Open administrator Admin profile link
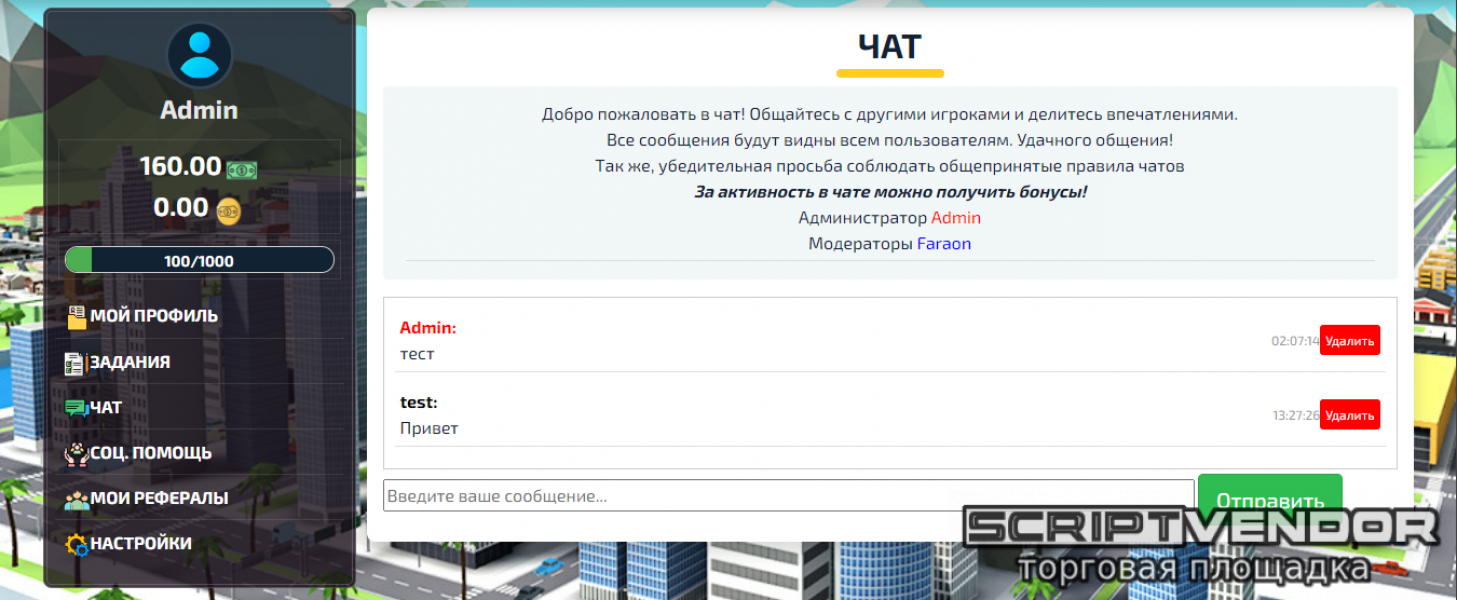Viewport: 1457px width, 600px height. click(955, 217)
